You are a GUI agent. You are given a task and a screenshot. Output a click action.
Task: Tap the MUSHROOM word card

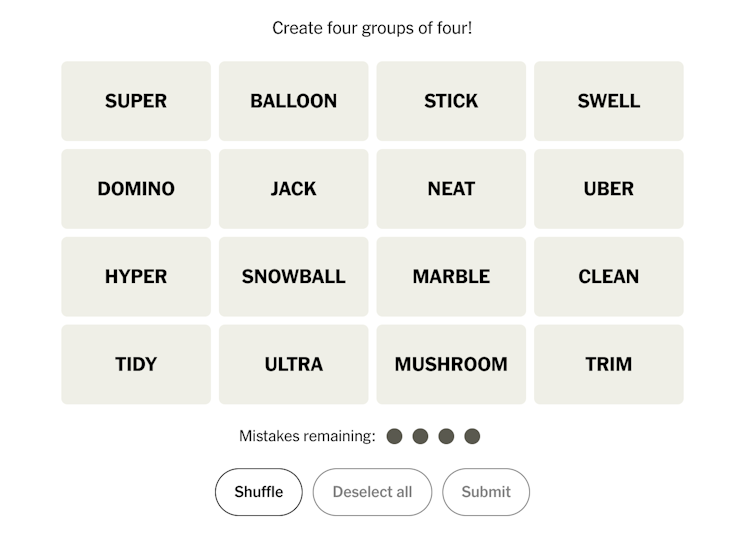click(451, 364)
